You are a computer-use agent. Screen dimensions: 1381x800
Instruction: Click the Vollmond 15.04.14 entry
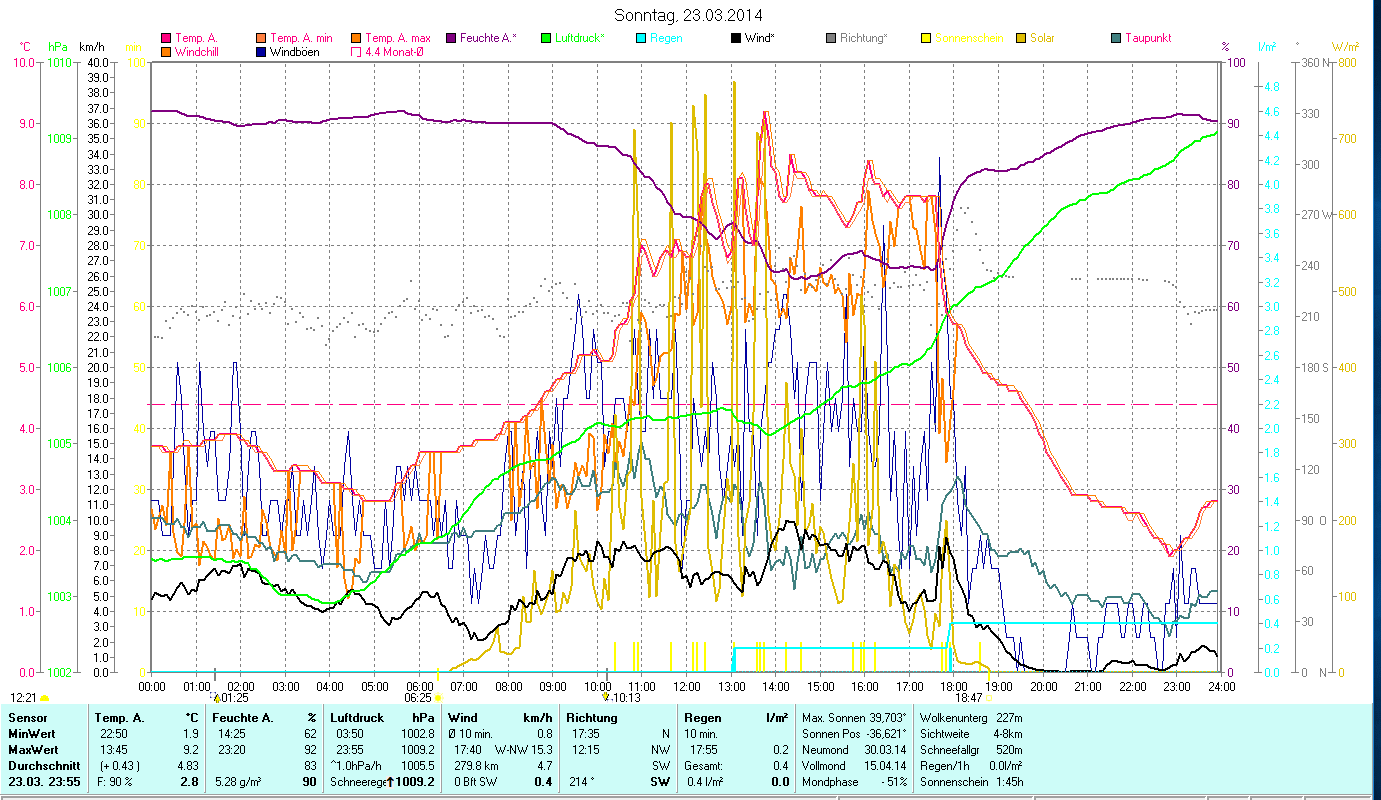855,766
